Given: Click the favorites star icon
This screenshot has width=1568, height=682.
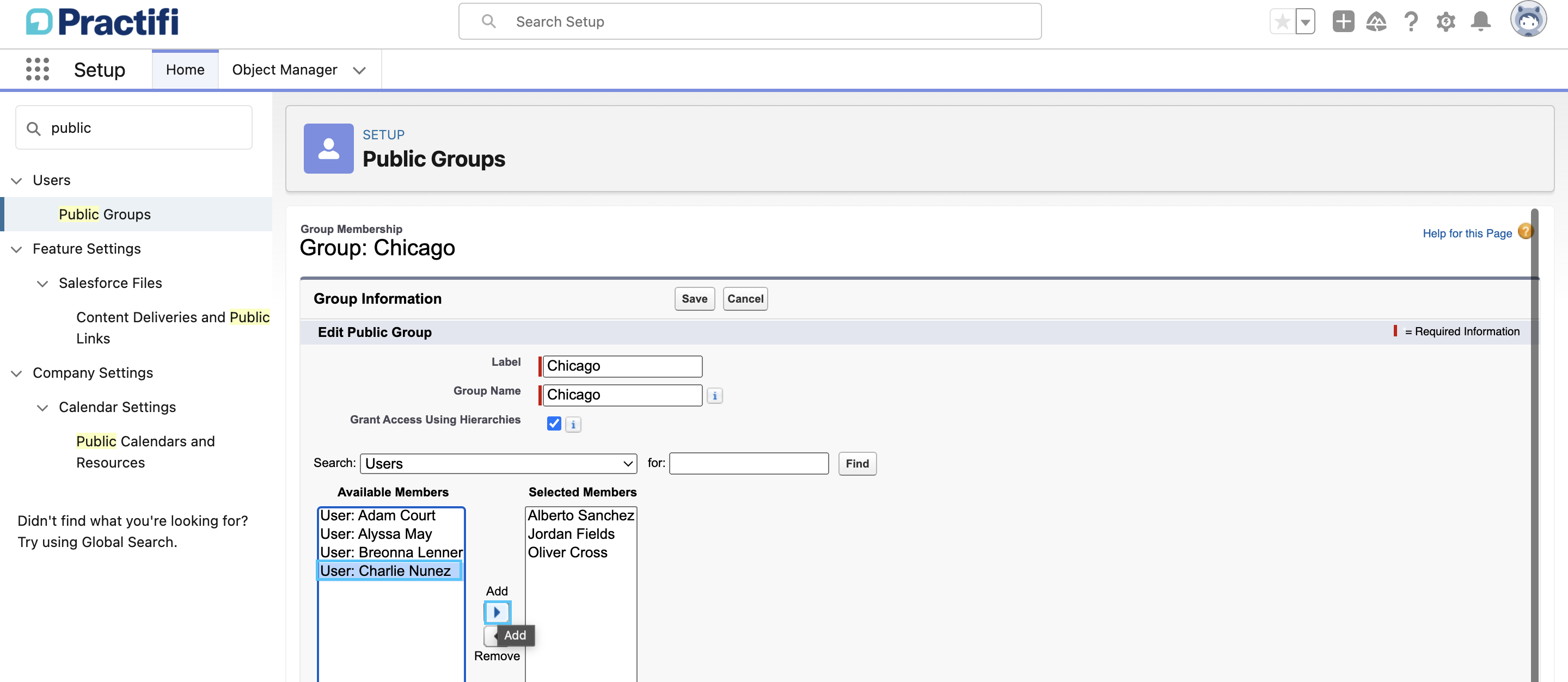Looking at the screenshot, I should coord(1282,22).
